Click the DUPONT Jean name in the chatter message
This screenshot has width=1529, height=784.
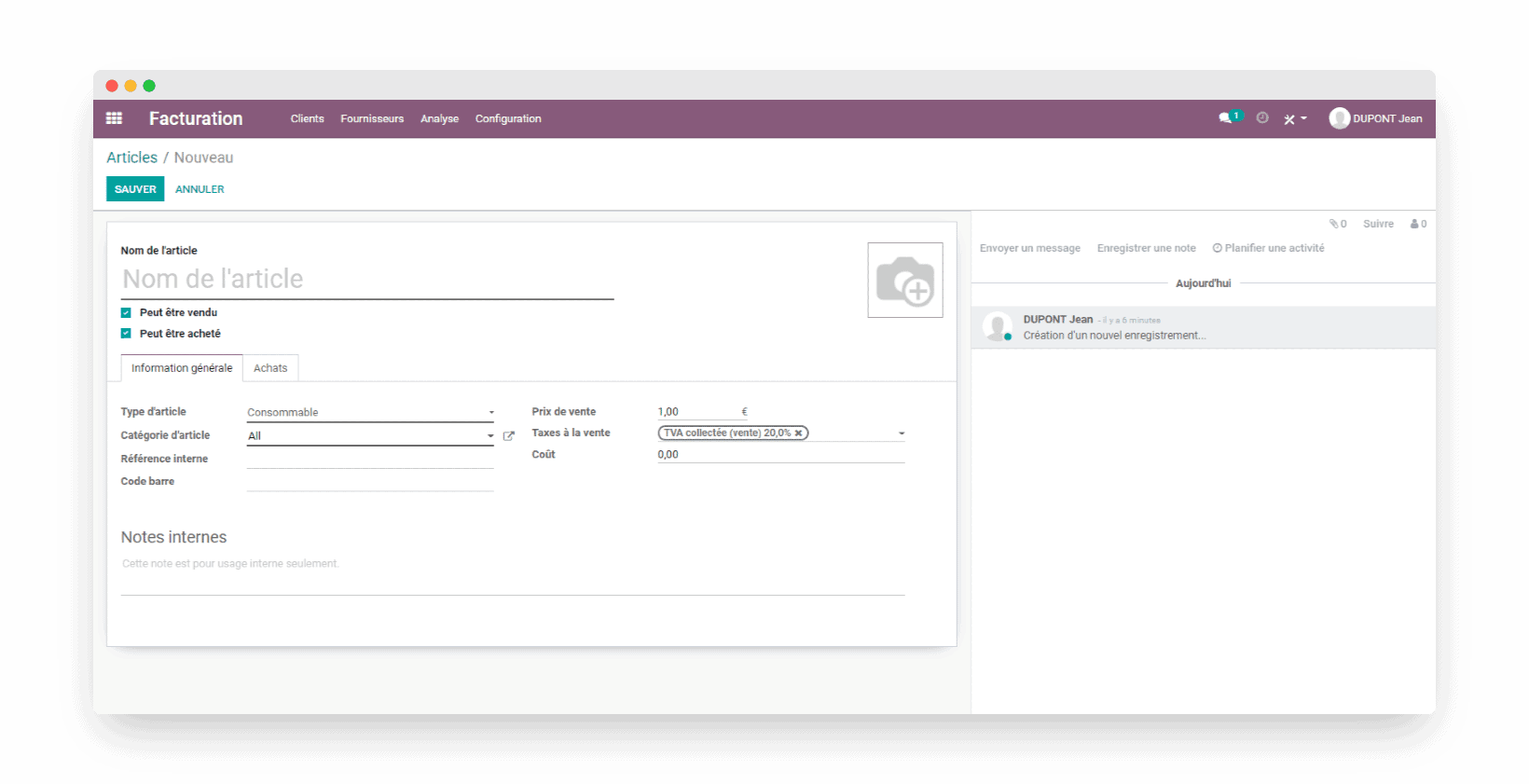click(1058, 319)
